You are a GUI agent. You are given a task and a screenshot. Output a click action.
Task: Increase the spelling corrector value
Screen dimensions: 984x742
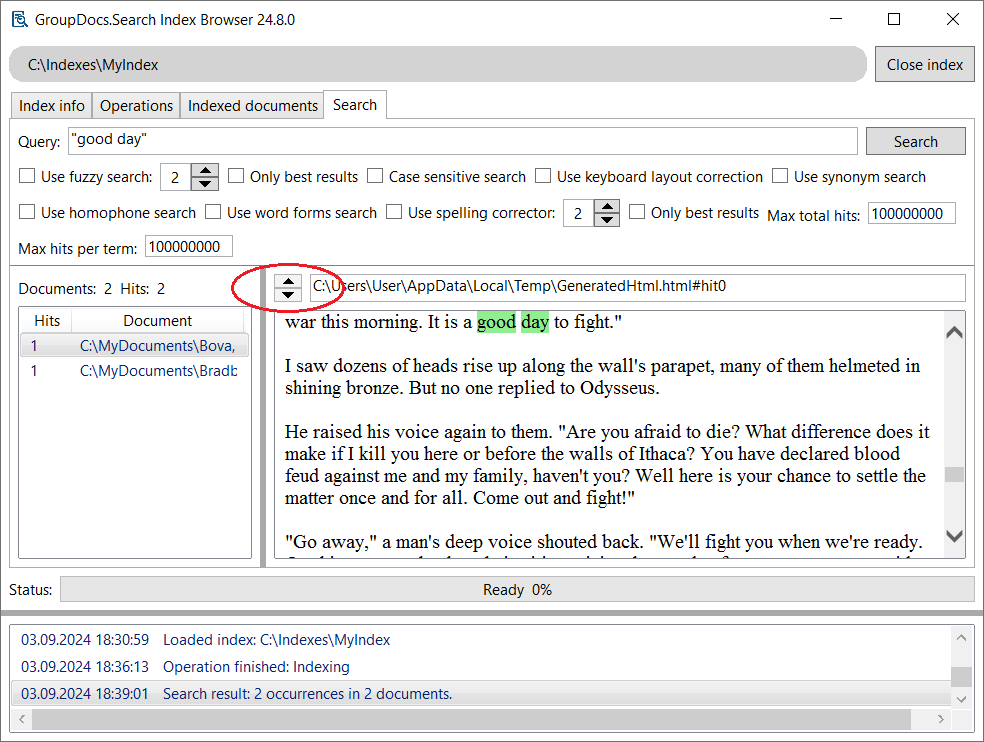click(x=607, y=207)
